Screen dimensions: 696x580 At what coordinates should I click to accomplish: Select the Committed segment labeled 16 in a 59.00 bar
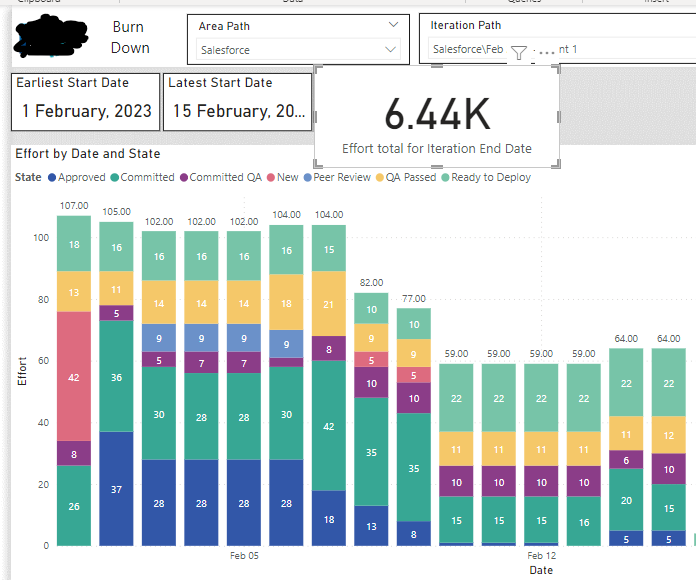tap(584, 521)
